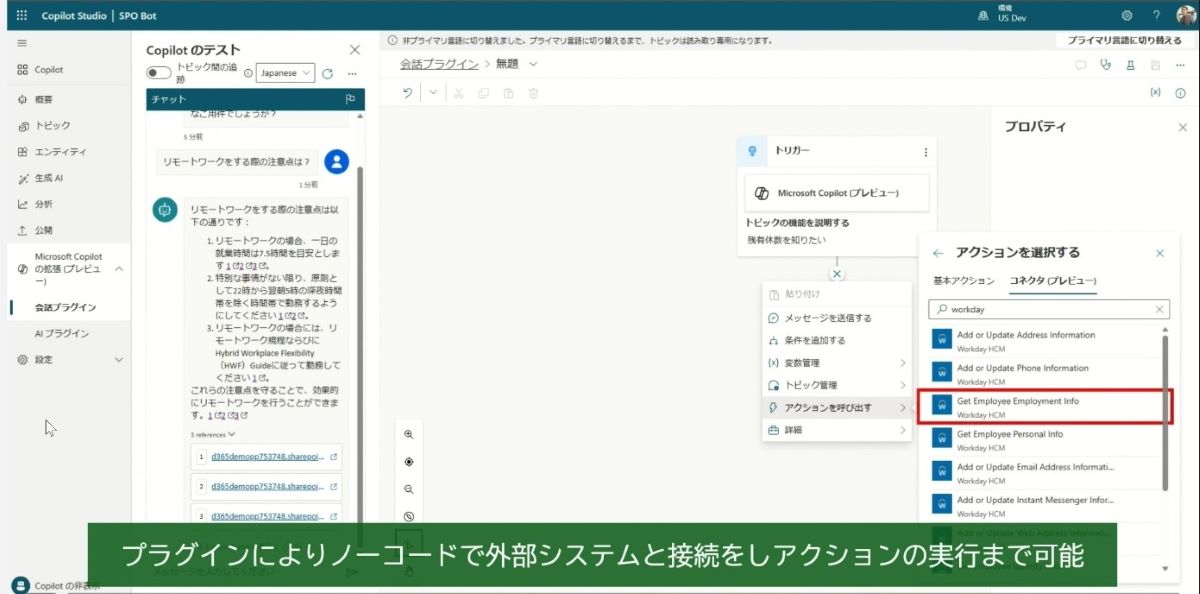1200x594 pixels.
Task: Expand 設定 in the sidebar
Action: (118, 359)
